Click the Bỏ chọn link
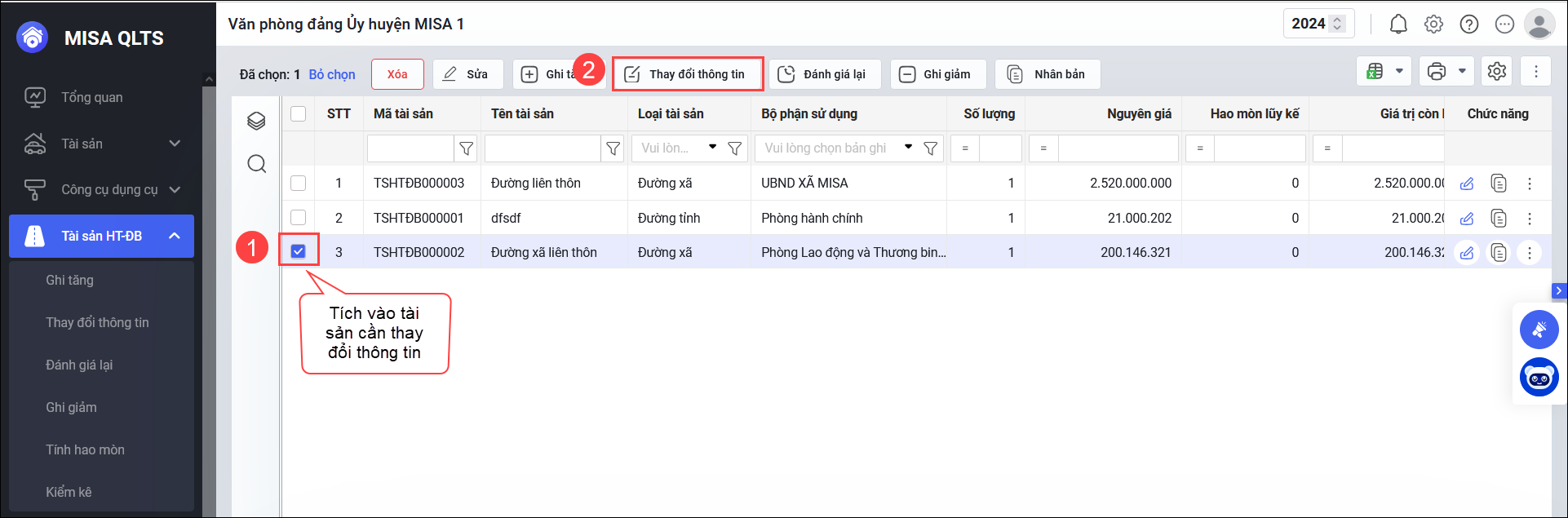This screenshot has width=1568, height=518. pos(332,75)
